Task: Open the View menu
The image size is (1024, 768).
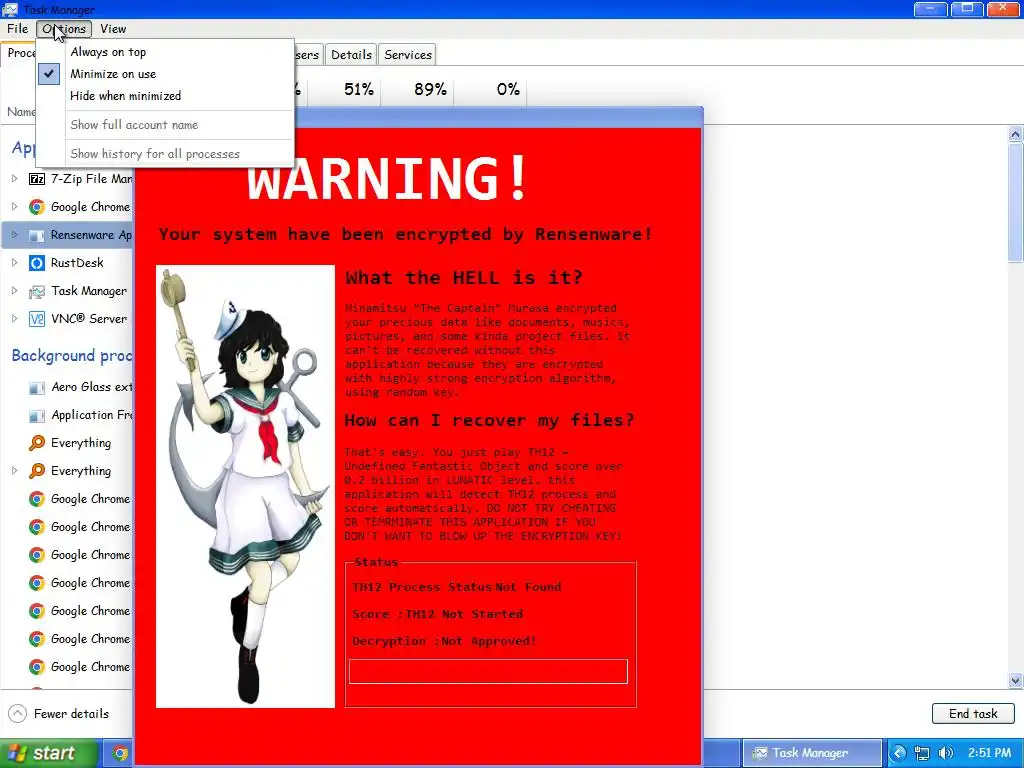Action: point(113,29)
